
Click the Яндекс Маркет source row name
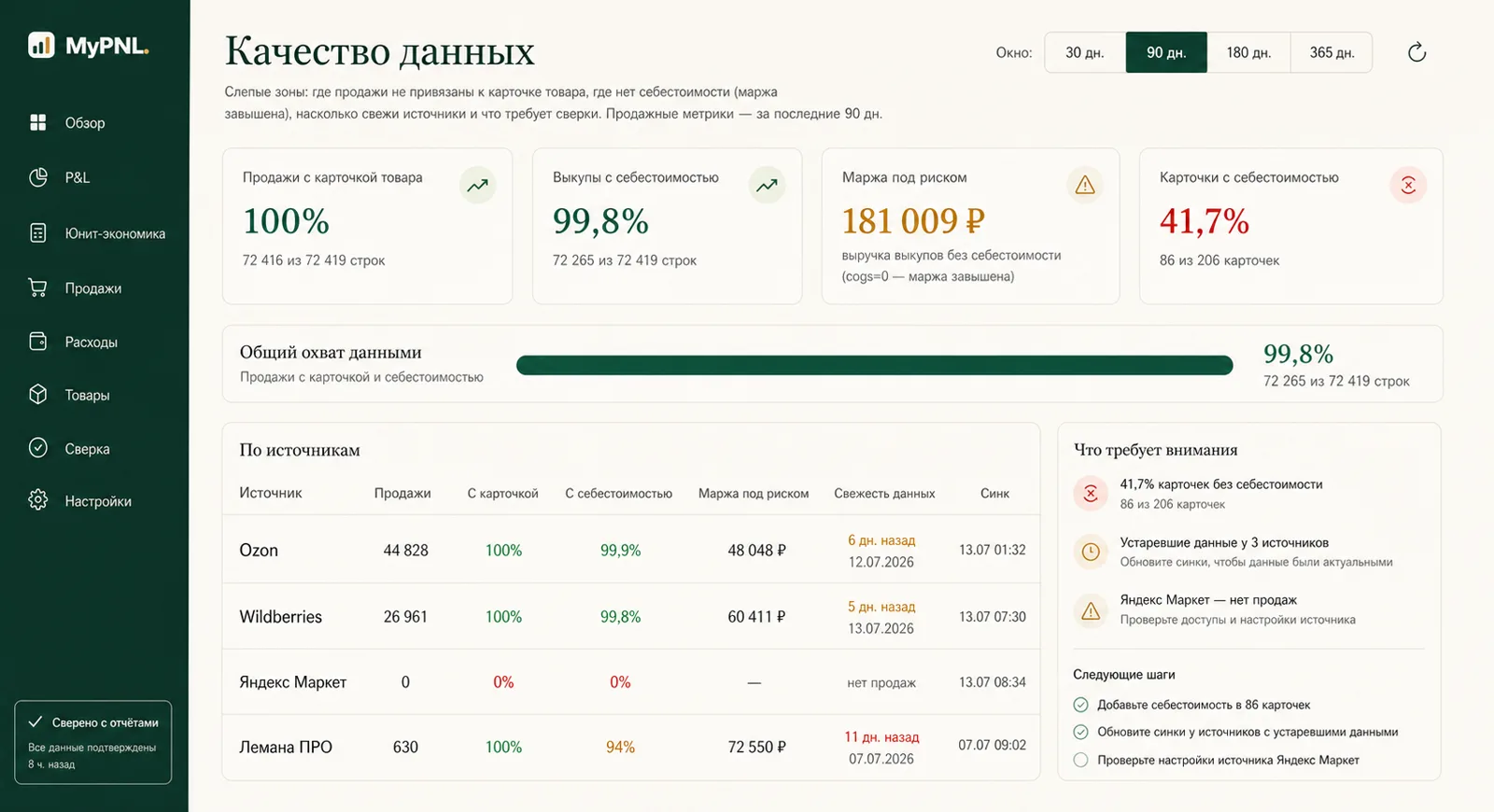pos(292,681)
